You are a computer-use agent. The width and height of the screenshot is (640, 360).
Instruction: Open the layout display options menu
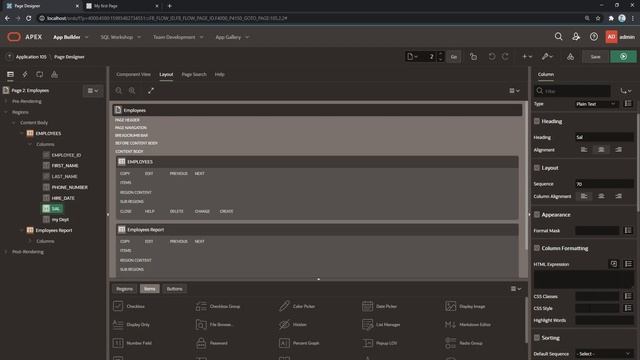514,91
